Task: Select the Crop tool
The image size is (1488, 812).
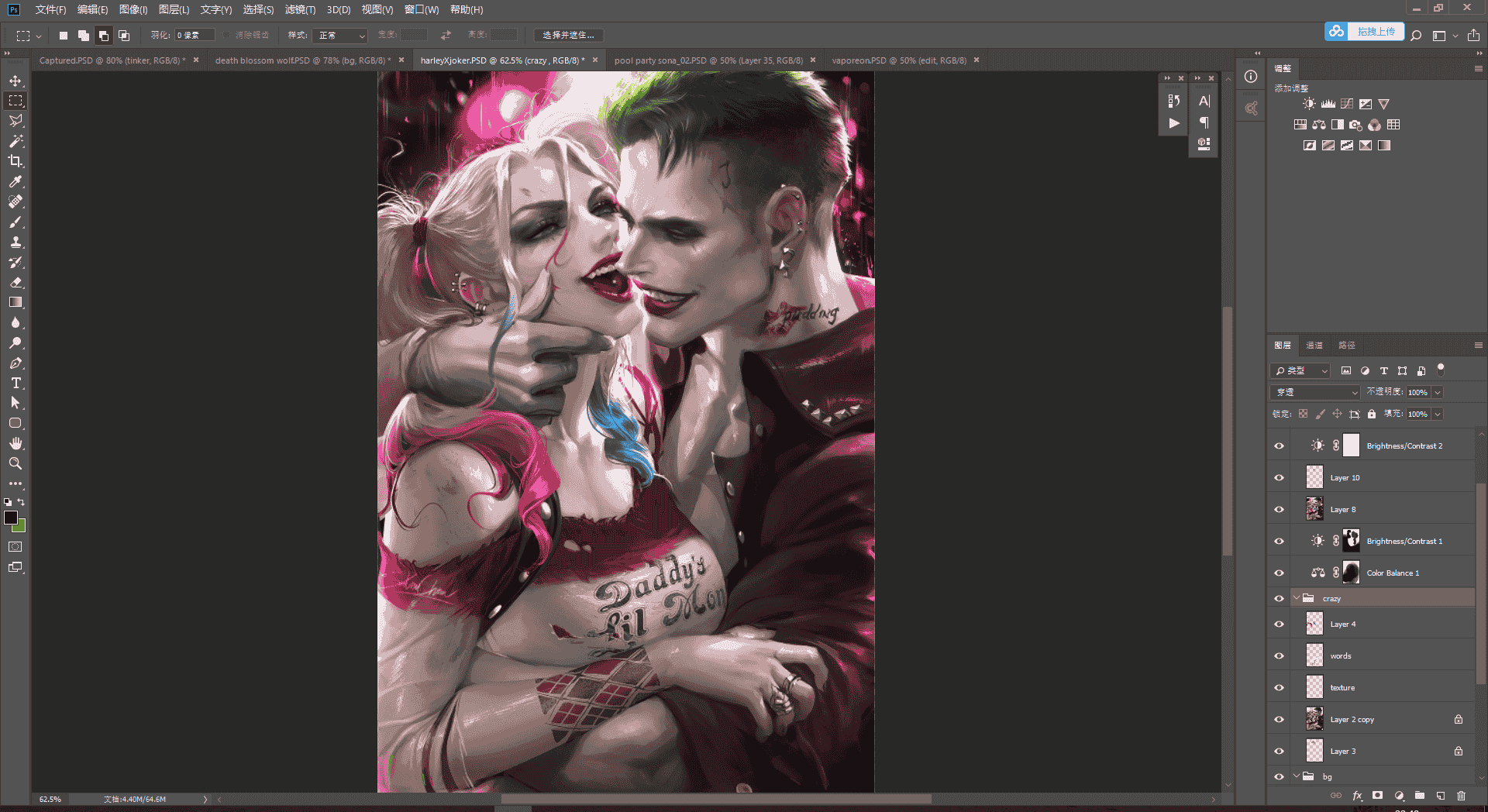Action: (15, 161)
